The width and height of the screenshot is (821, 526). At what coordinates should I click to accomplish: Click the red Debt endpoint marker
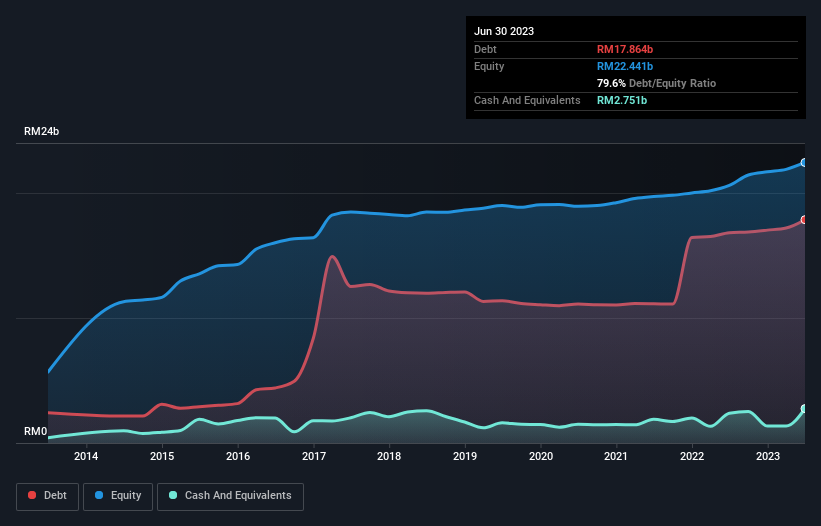[x=804, y=220]
